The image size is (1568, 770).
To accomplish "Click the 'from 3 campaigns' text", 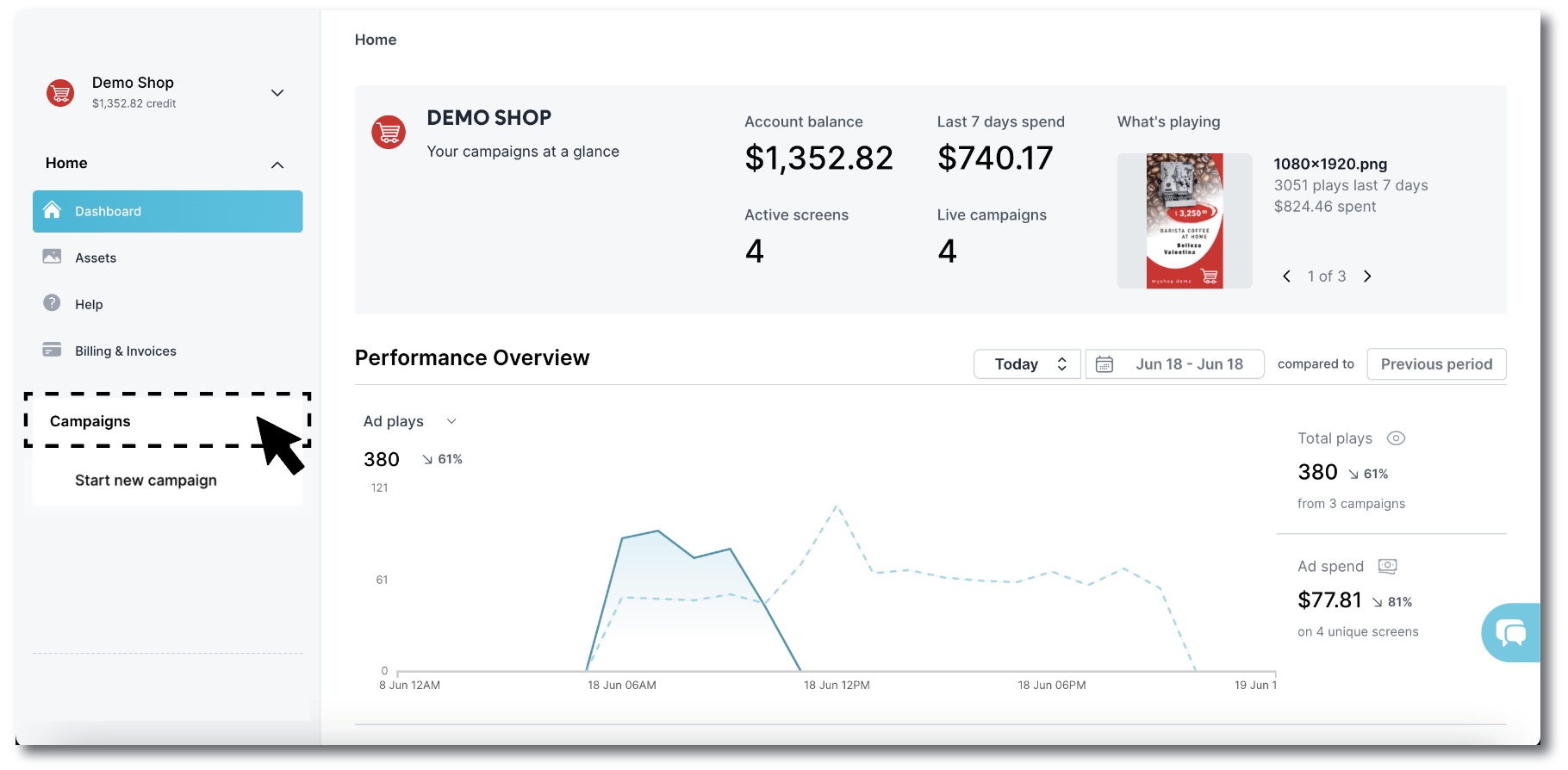I will [1351, 504].
